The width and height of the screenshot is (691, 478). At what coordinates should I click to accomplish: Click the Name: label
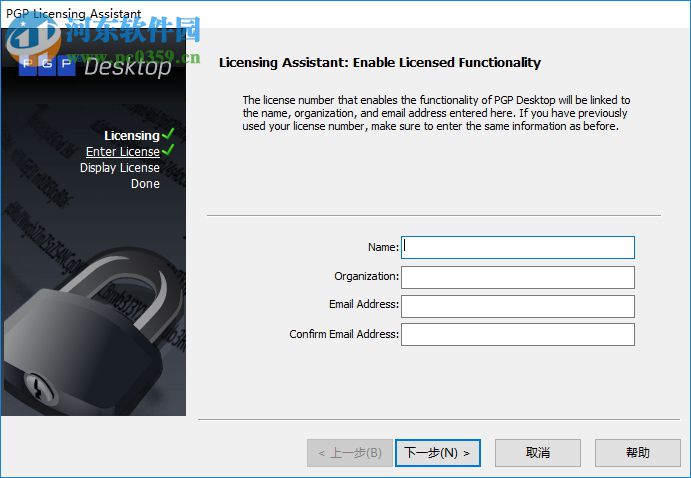(383, 247)
